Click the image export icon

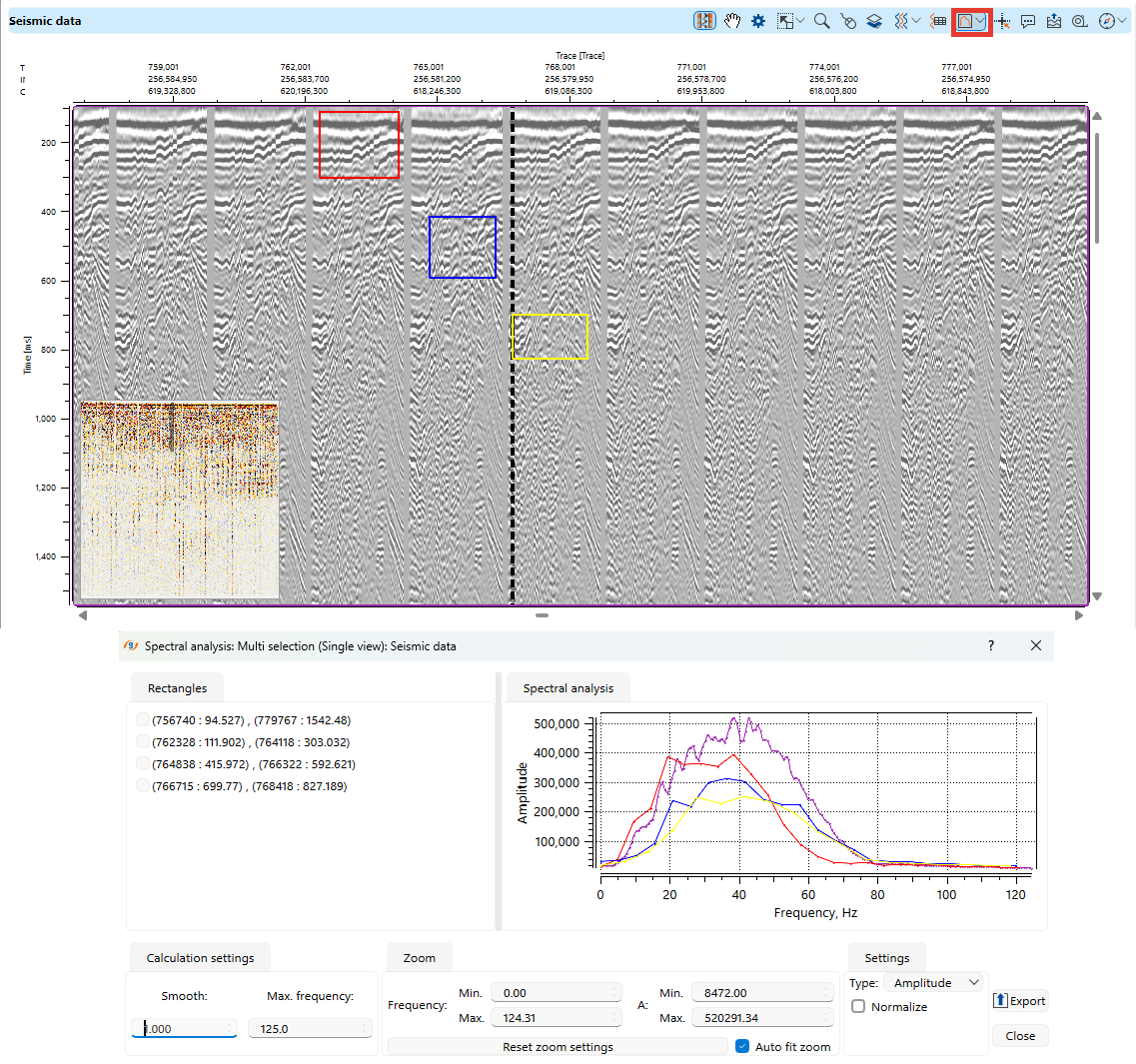pos(1054,20)
